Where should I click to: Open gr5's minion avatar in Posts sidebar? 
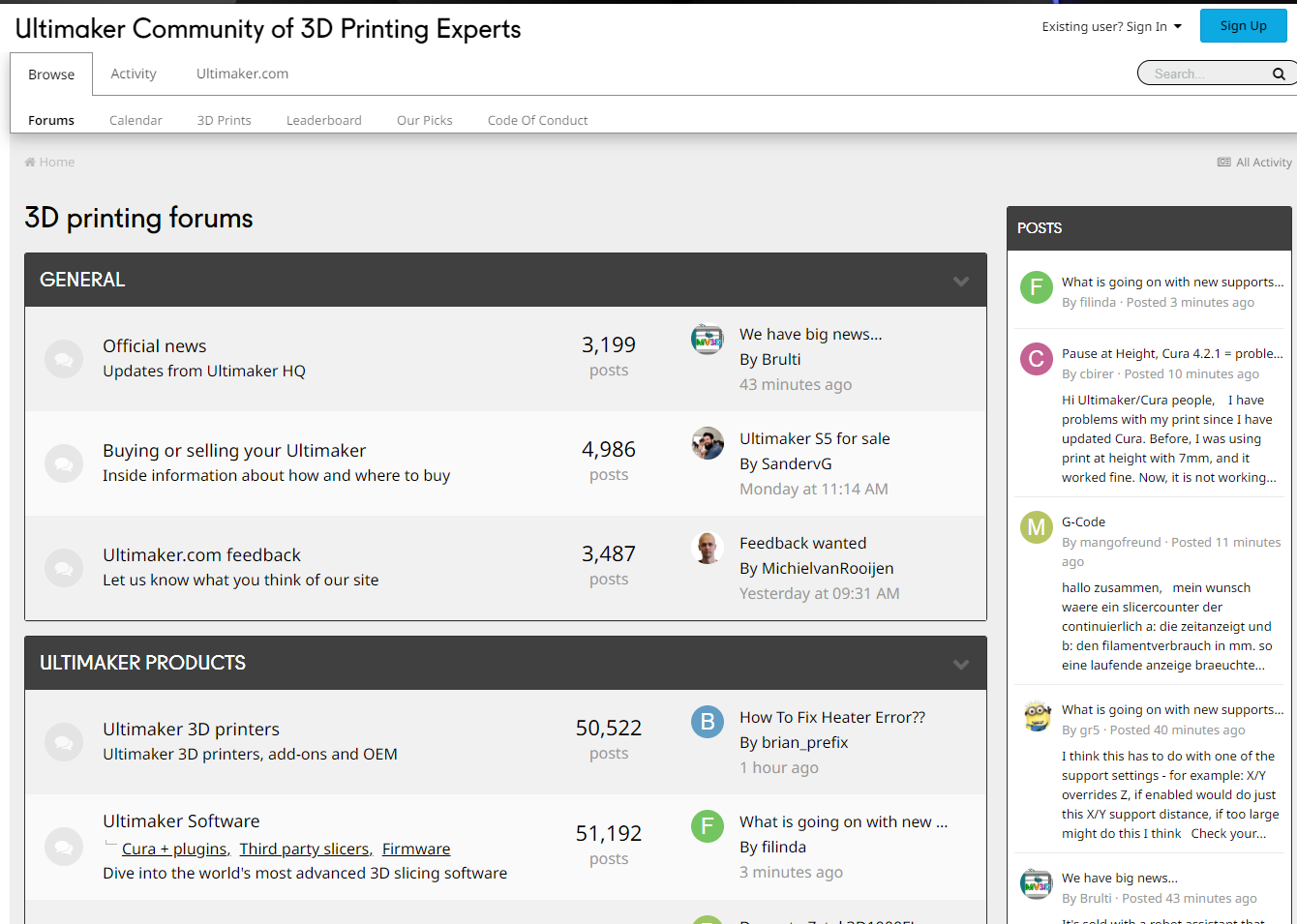coord(1037,715)
